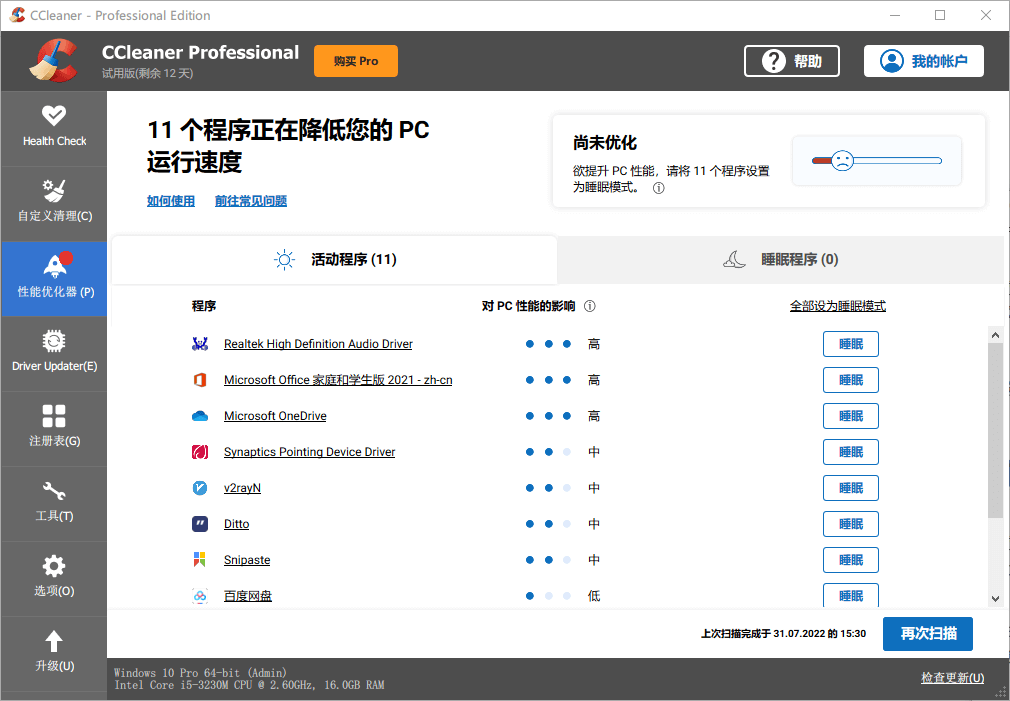Click the Windows 10 Pro 64-bit system info text
The height and width of the screenshot is (701, 1010).
click(200, 673)
